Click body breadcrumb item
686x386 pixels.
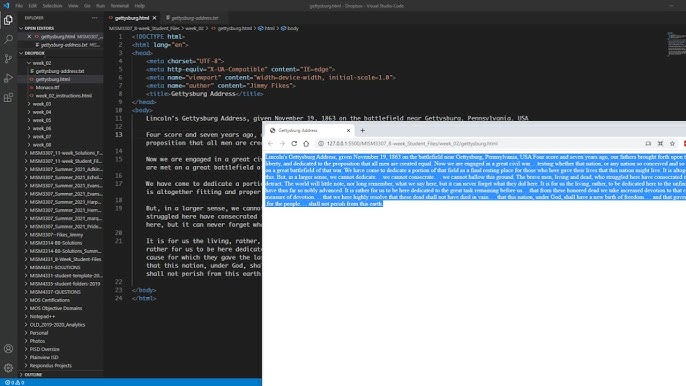292,28
